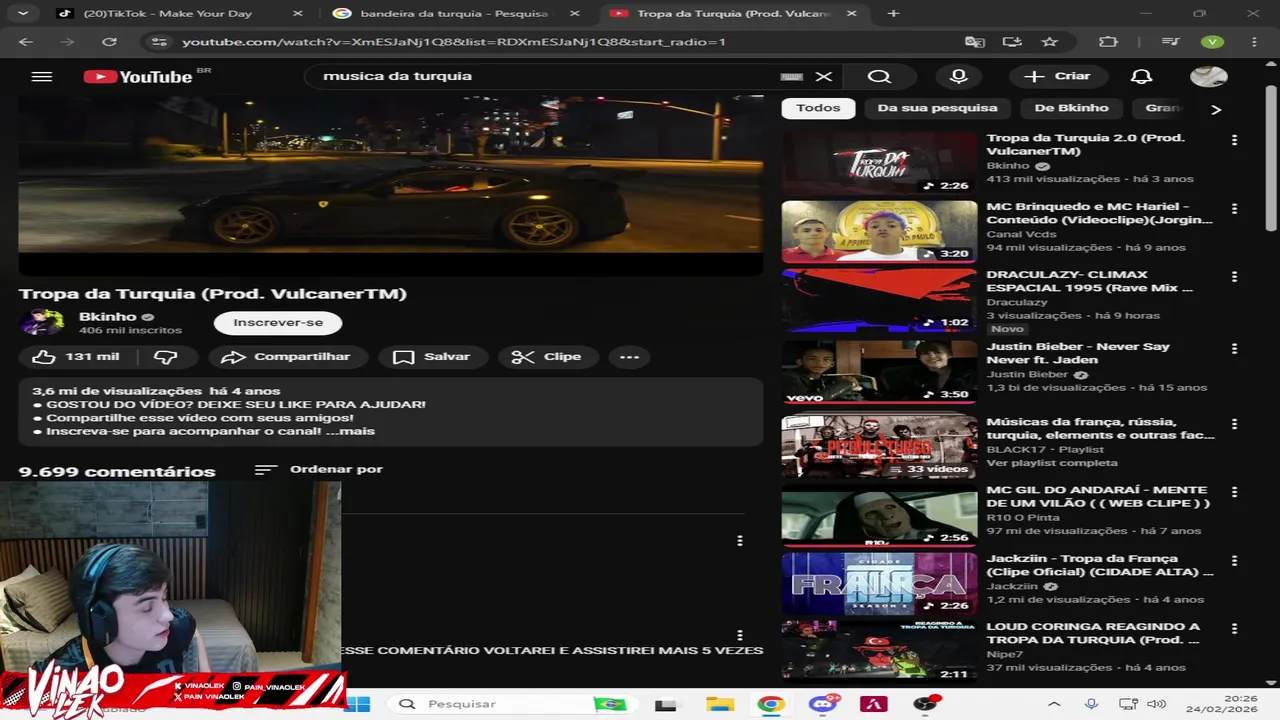Open Músicas da frança, rússia playlist thumbnail
The width and height of the screenshot is (1280, 720).
coord(879,446)
